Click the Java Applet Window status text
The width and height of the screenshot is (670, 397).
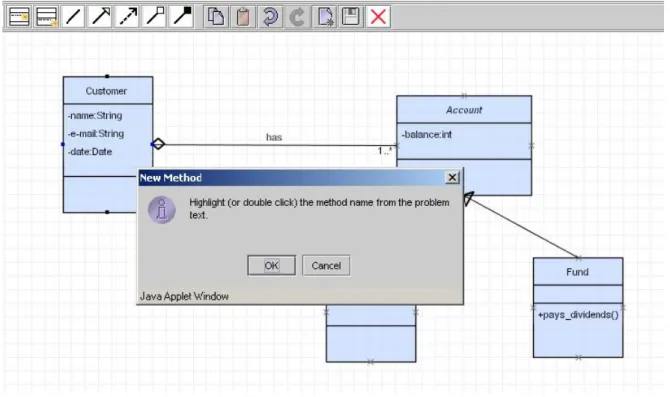(x=184, y=296)
